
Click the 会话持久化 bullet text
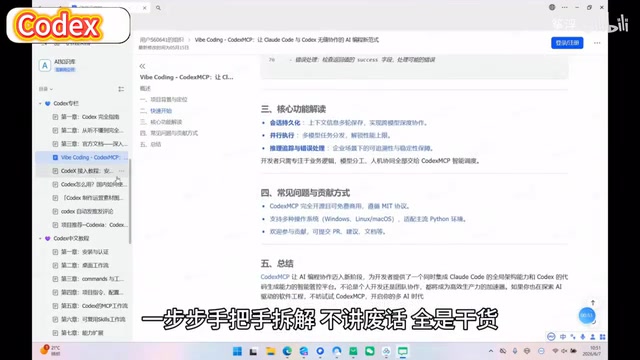(285, 123)
